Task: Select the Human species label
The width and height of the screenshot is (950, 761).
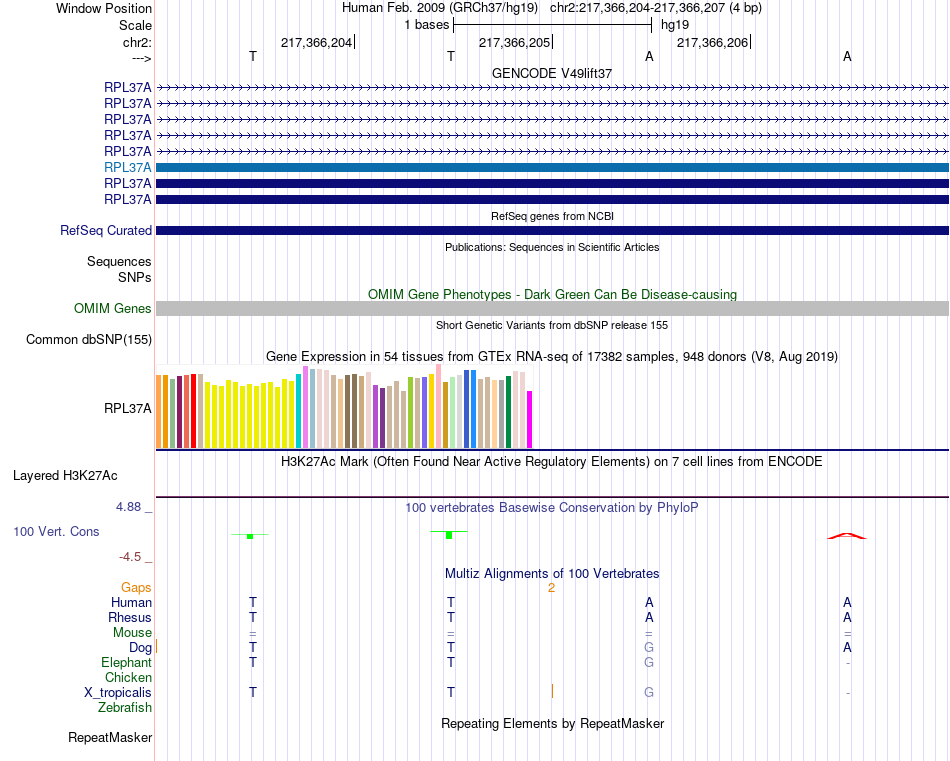Action: coord(131,602)
